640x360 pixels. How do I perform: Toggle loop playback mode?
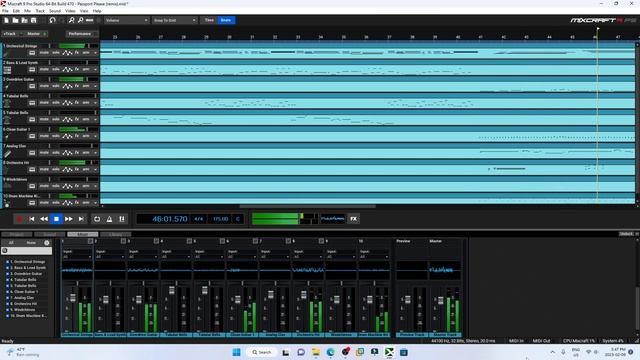(x=97, y=219)
